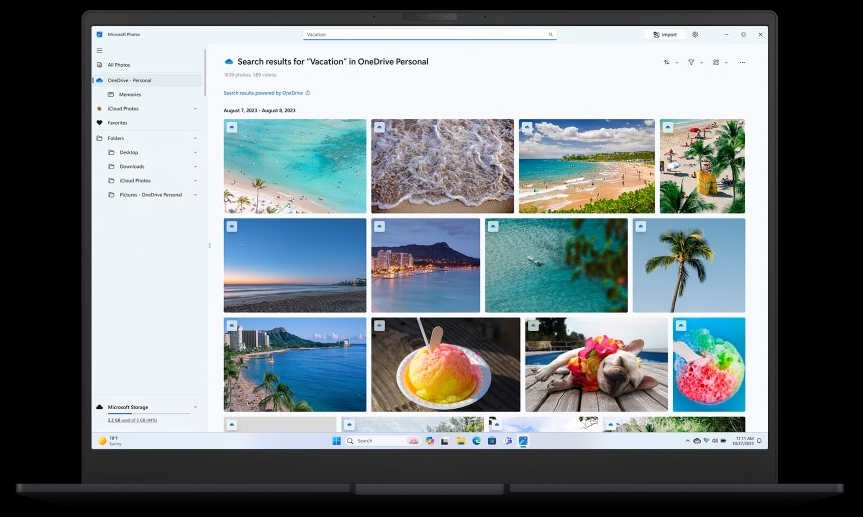Open the gallery view size dropdown
863x517 pixels.
(x=719, y=62)
